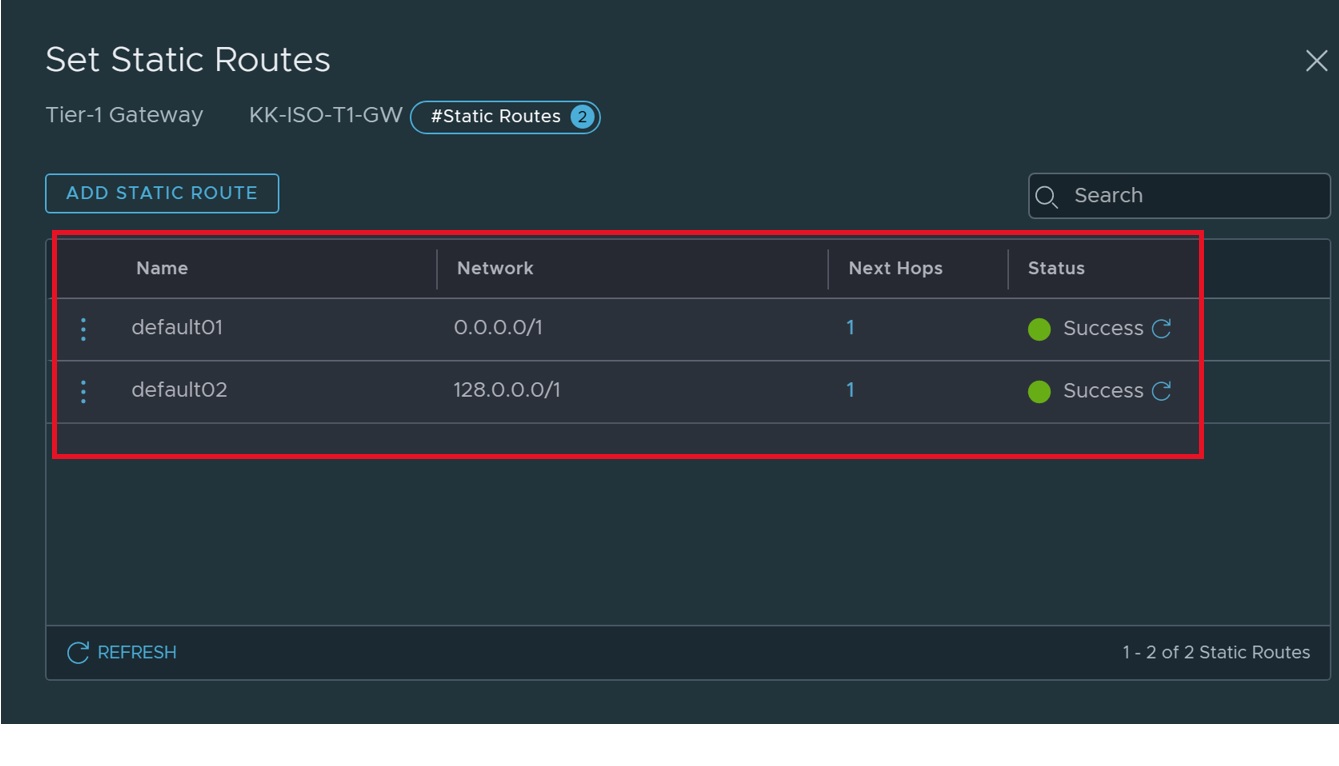Click network value 0.0.0.0/1
This screenshot has height=766, width=1339.
pyautogui.click(x=498, y=328)
